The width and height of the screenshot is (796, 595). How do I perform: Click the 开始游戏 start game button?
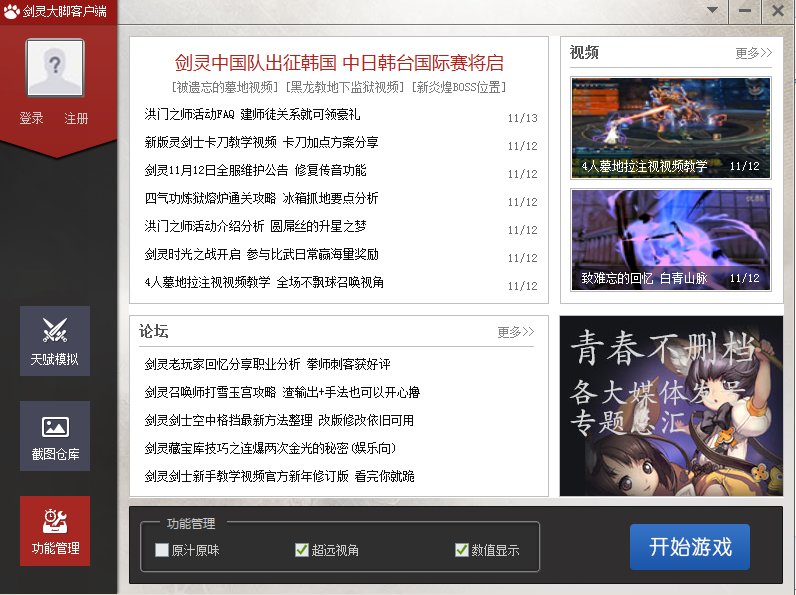pos(690,547)
